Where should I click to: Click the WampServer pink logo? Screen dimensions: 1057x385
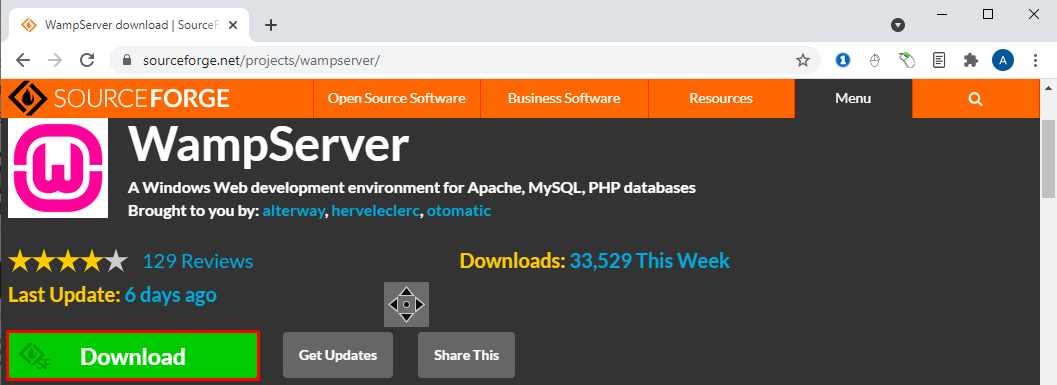pyautogui.click(x=58, y=168)
